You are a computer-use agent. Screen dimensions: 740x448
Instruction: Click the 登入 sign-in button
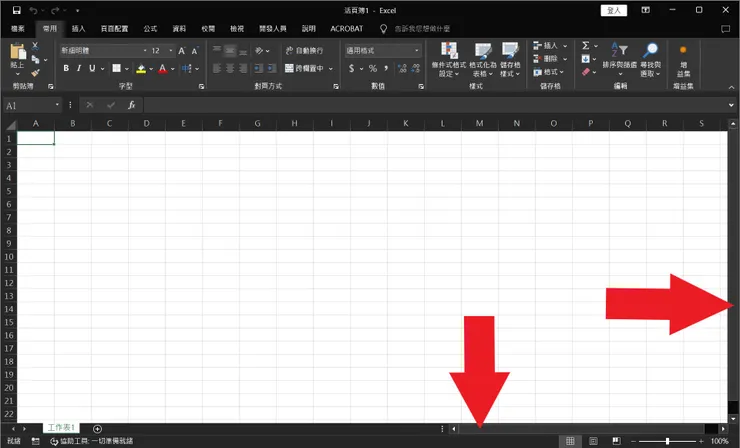click(x=614, y=10)
